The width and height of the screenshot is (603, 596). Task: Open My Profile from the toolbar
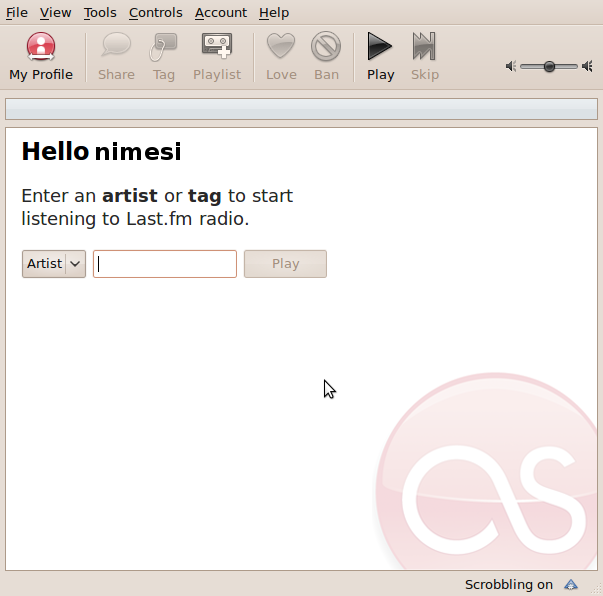pyautogui.click(x=41, y=57)
